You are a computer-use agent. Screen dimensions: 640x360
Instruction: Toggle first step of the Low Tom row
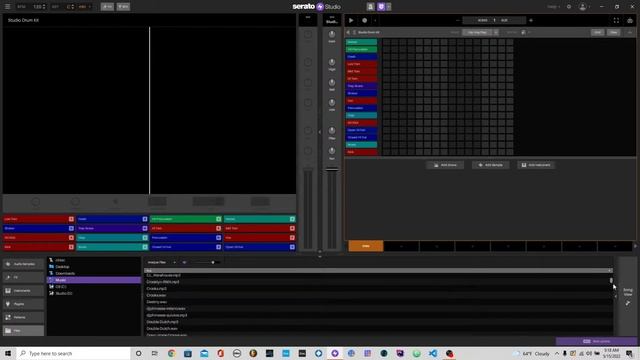(x=387, y=64)
